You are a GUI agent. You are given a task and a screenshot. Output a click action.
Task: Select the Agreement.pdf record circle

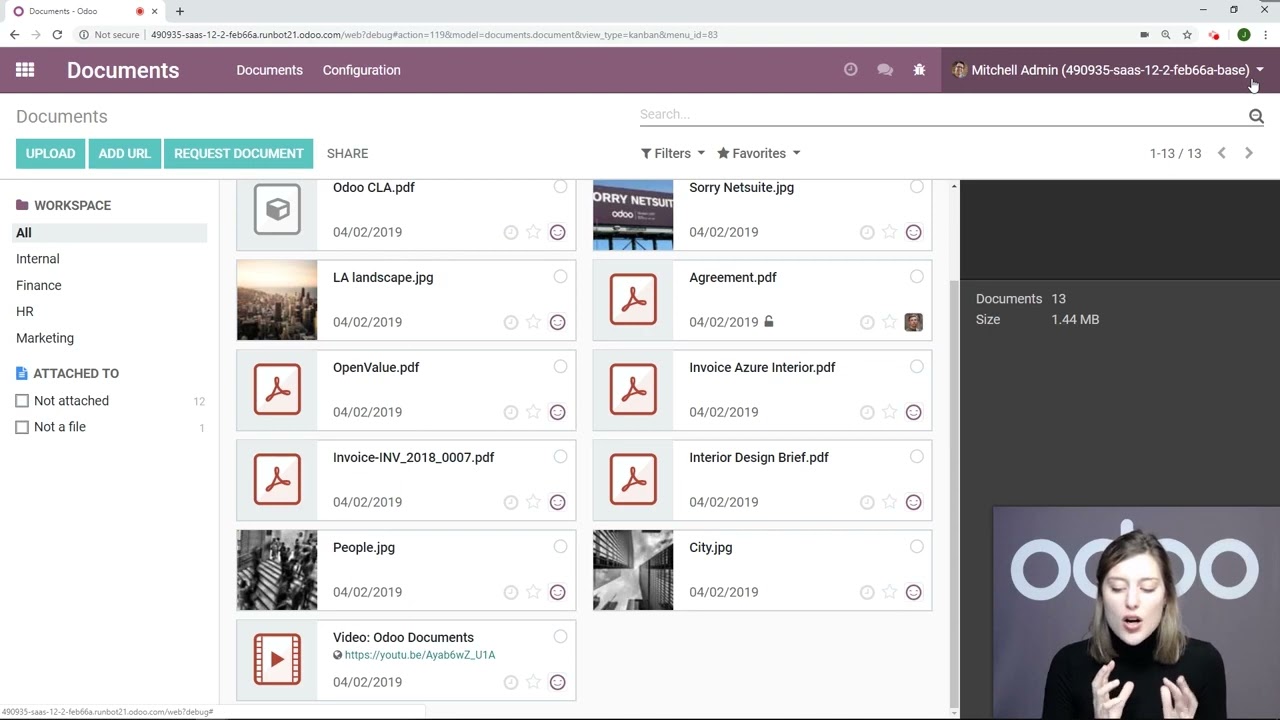tap(916, 277)
